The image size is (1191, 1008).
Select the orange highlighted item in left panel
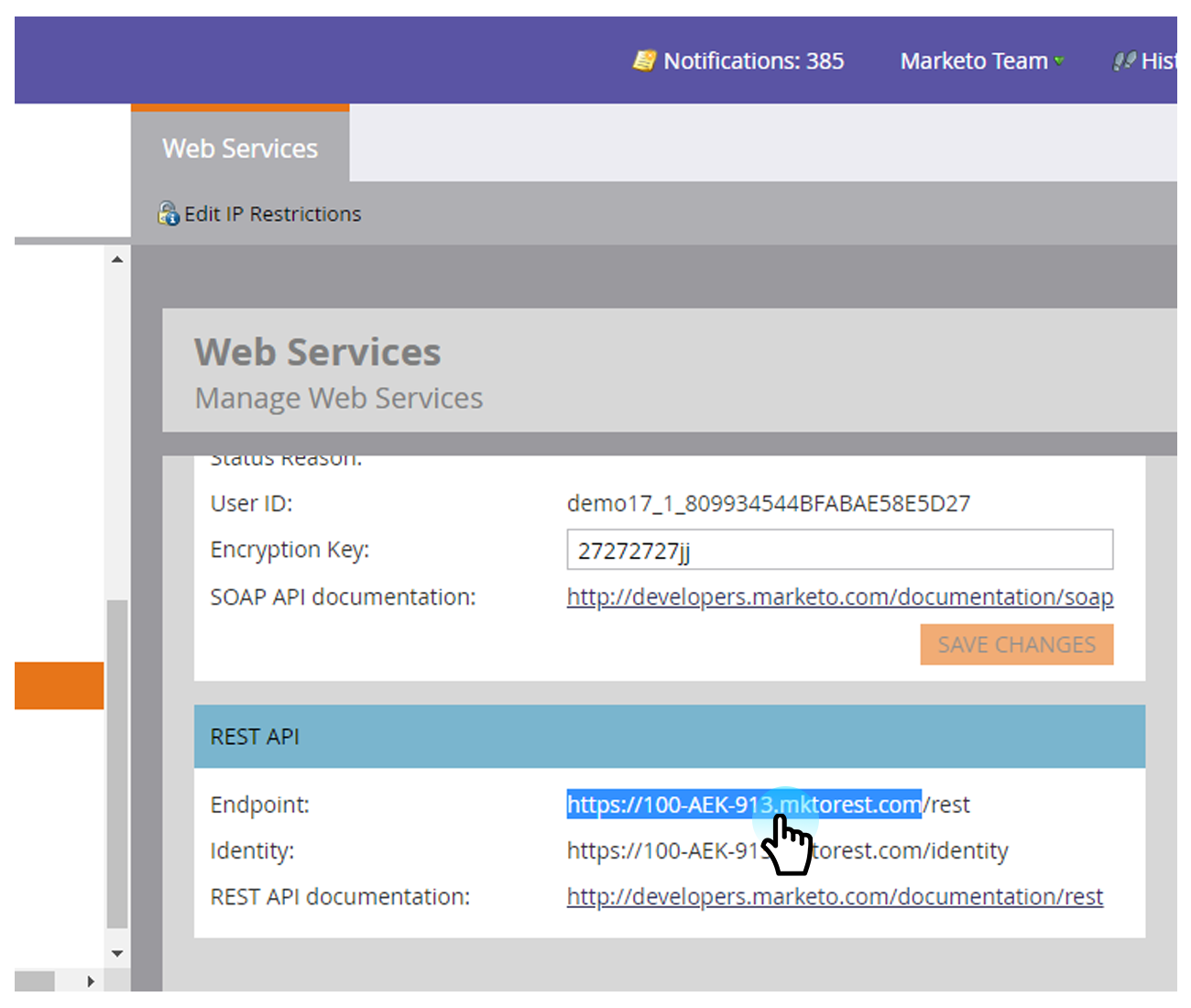pyautogui.click(x=58, y=685)
